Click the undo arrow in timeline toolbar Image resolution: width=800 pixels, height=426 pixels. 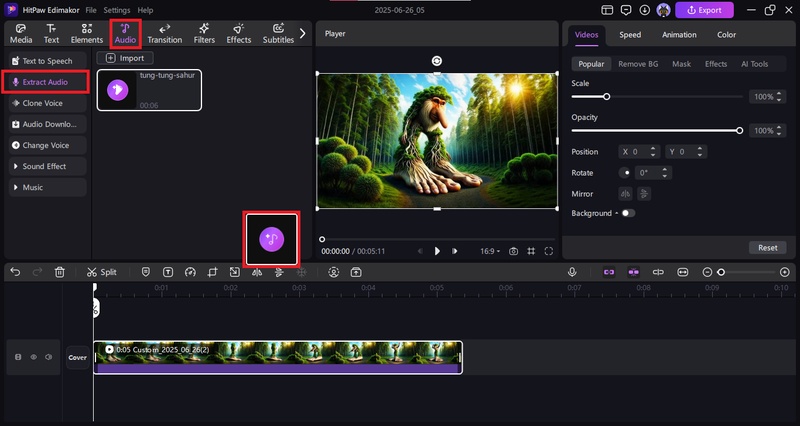15,272
